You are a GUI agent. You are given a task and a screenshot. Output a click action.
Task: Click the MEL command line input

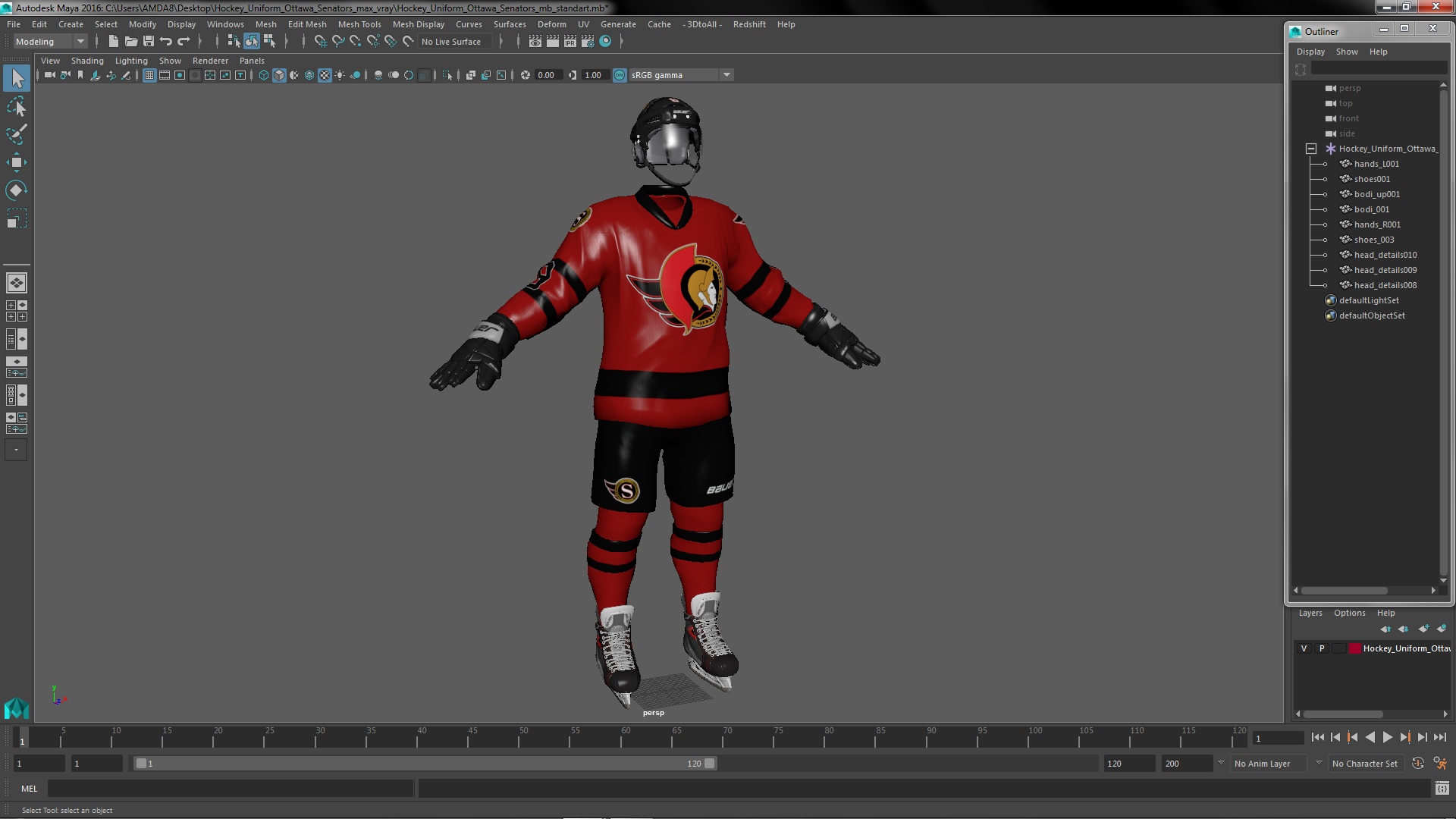pyautogui.click(x=231, y=789)
